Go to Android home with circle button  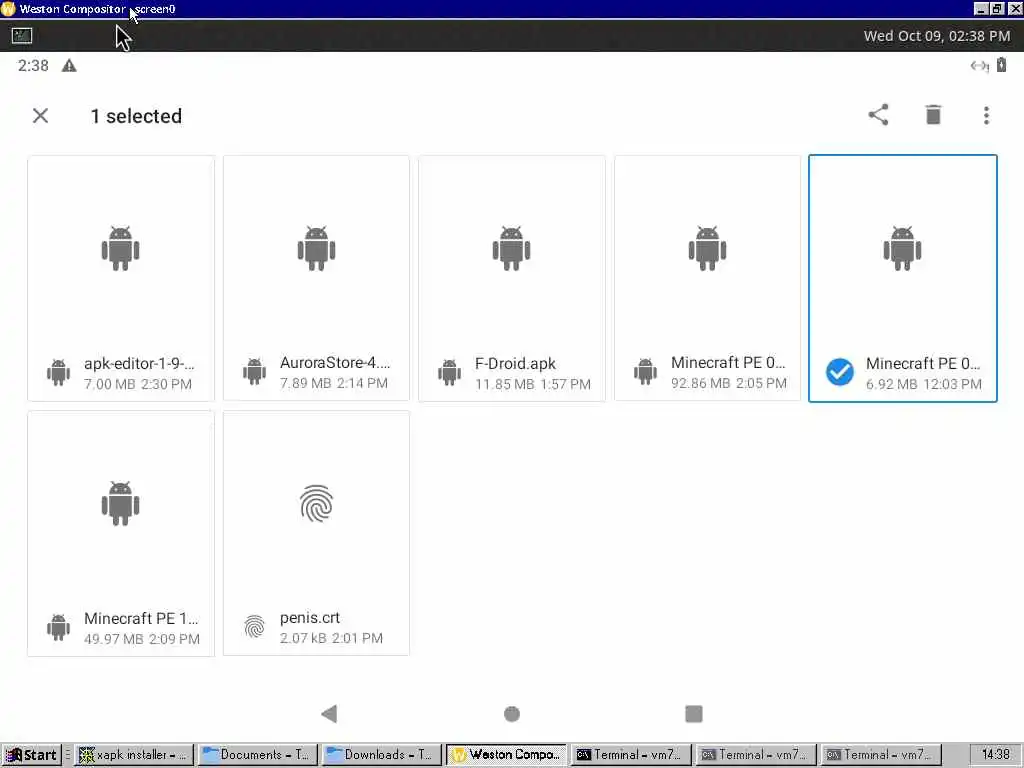(x=512, y=714)
